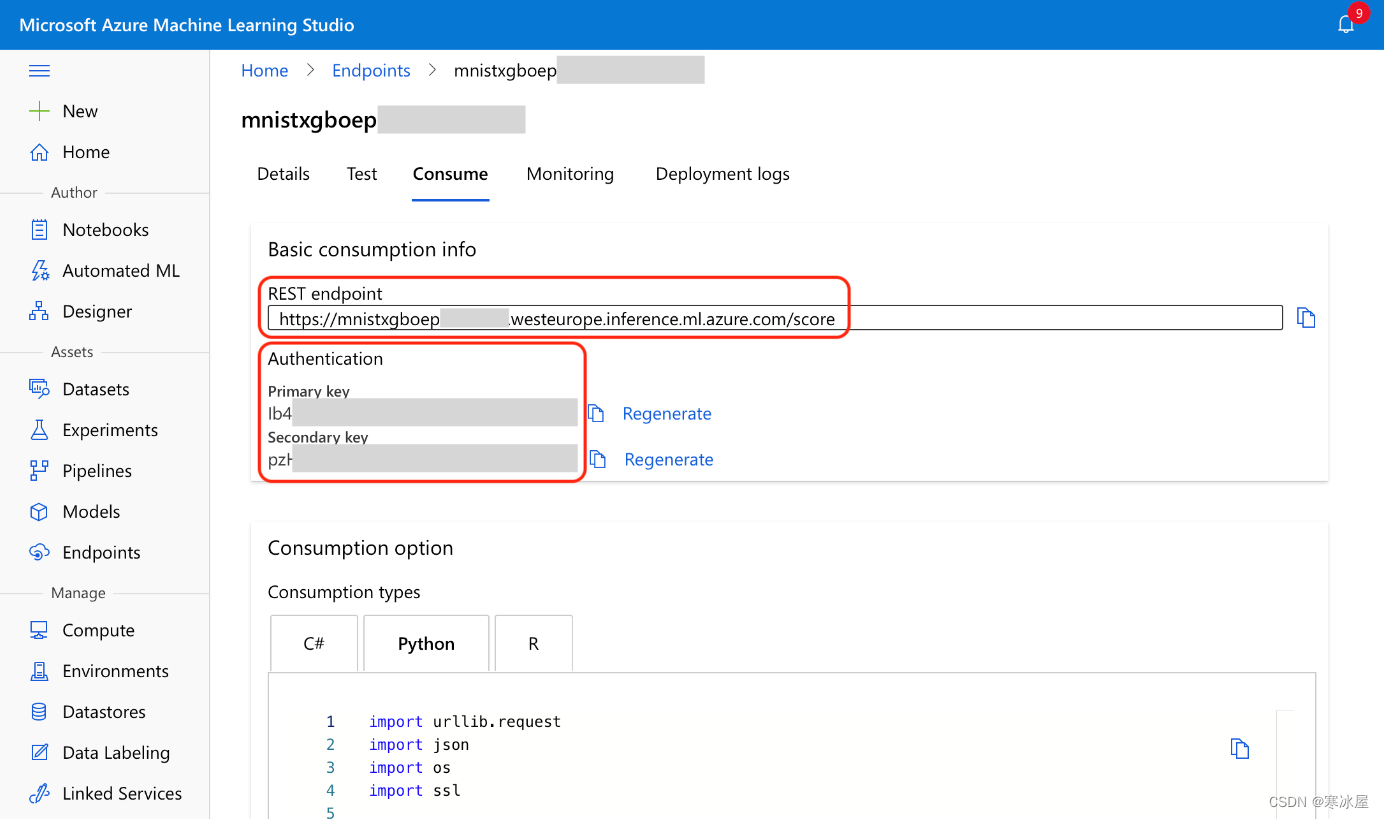Switch to the Details tab

point(283,174)
